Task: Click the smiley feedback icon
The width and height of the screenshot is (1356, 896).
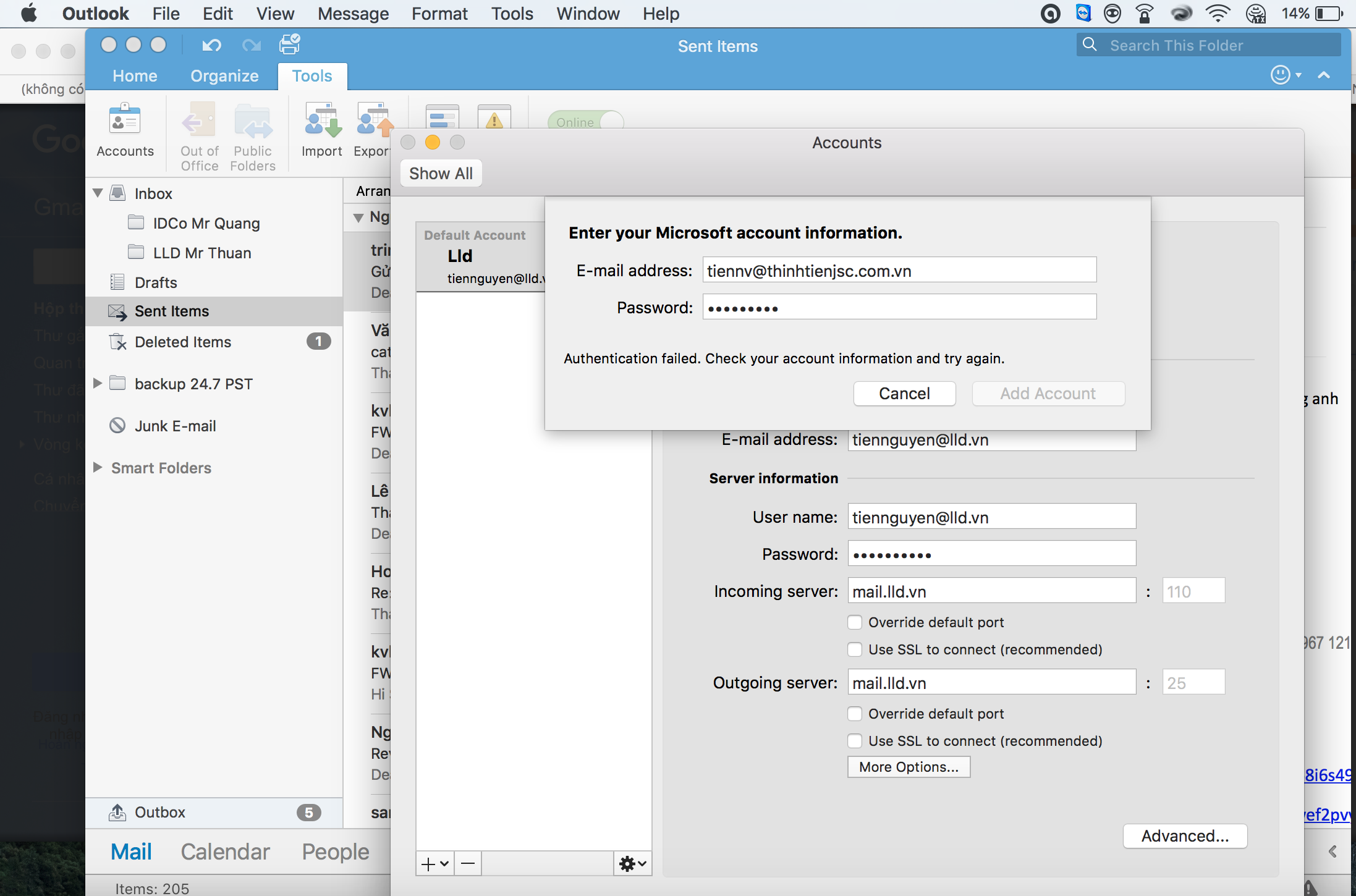Action: [x=1281, y=75]
